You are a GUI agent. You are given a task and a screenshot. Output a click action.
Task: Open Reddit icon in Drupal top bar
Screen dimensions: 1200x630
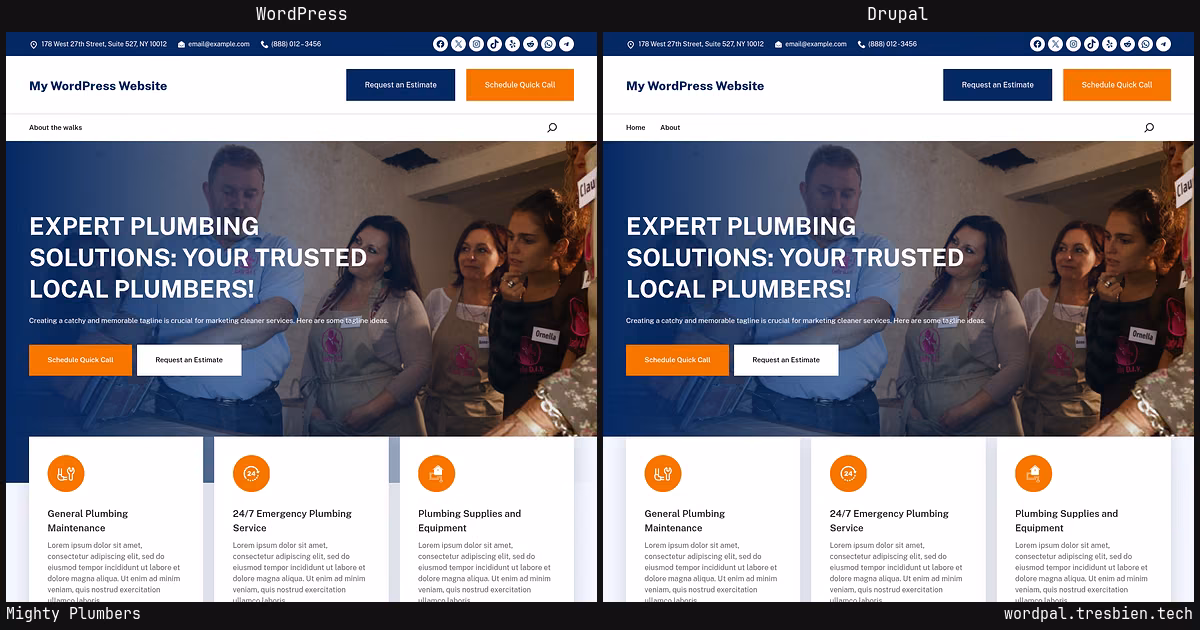pos(1127,44)
